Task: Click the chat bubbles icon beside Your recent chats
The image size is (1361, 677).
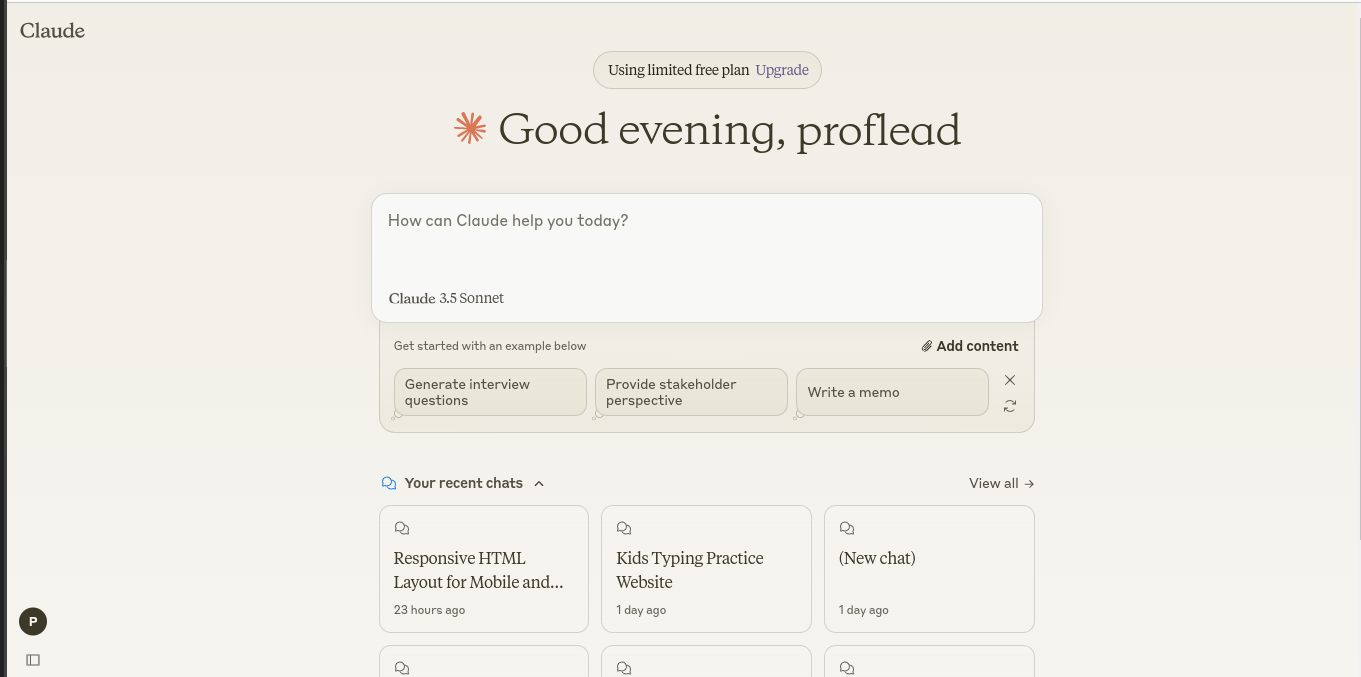Action: point(389,483)
